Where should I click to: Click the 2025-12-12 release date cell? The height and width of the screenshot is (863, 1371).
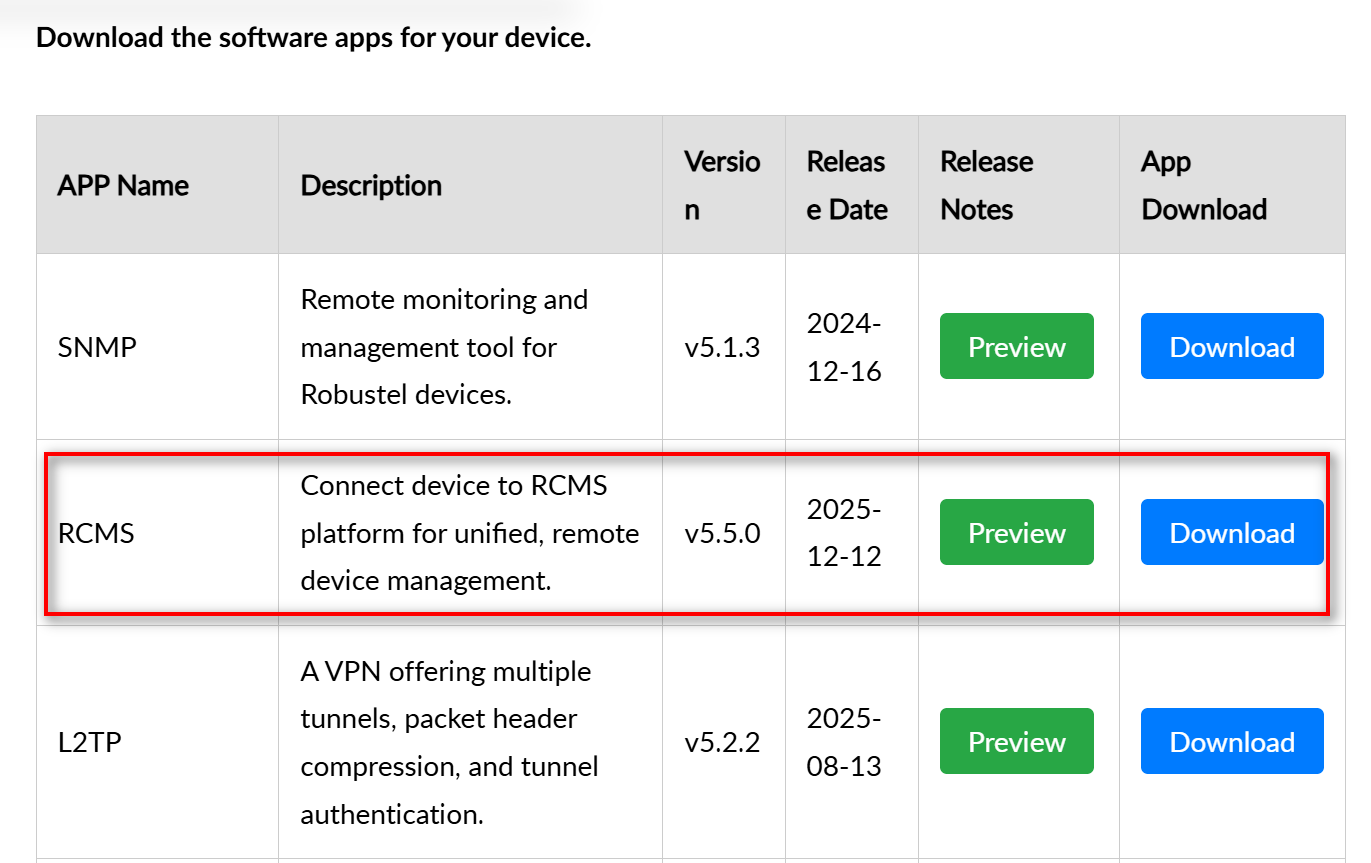click(844, 533)
